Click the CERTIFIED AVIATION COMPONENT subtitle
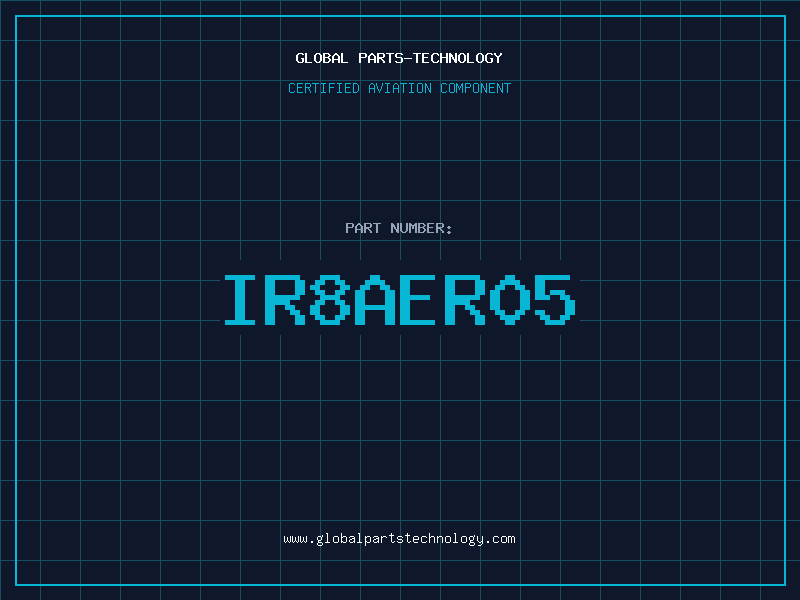Viewport: 800px width, 600px height. tap(399, 88)
